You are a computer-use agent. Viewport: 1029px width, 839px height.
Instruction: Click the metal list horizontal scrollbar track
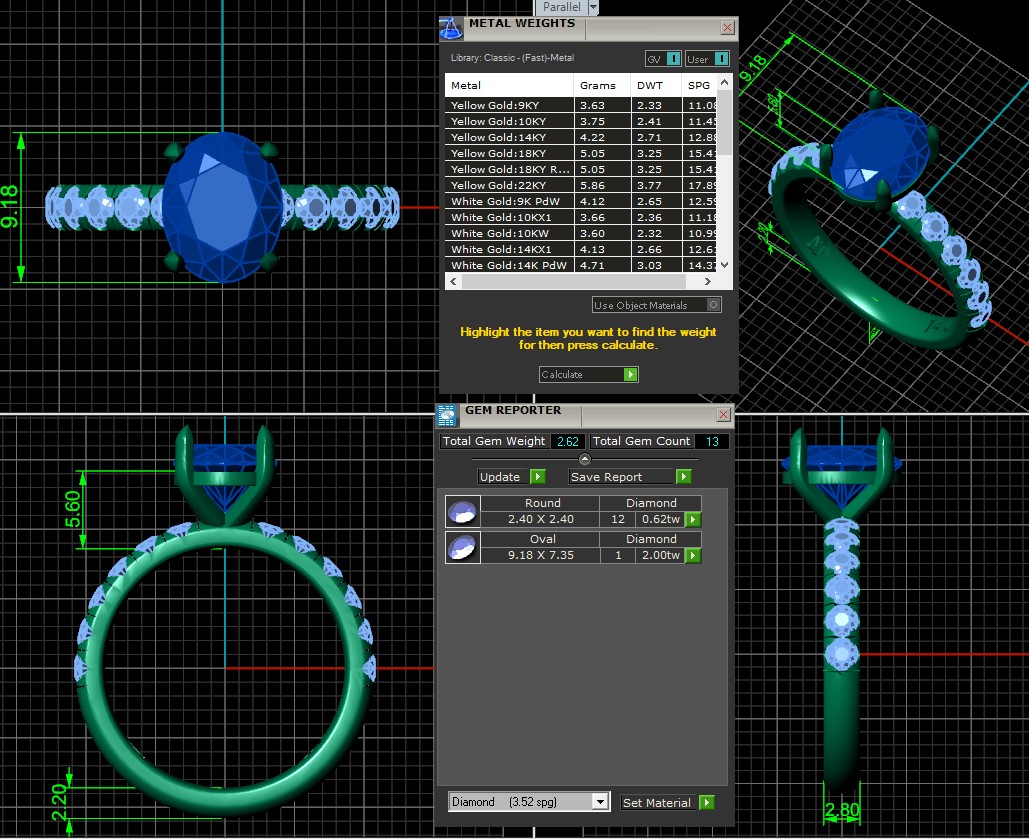point(590,283)
